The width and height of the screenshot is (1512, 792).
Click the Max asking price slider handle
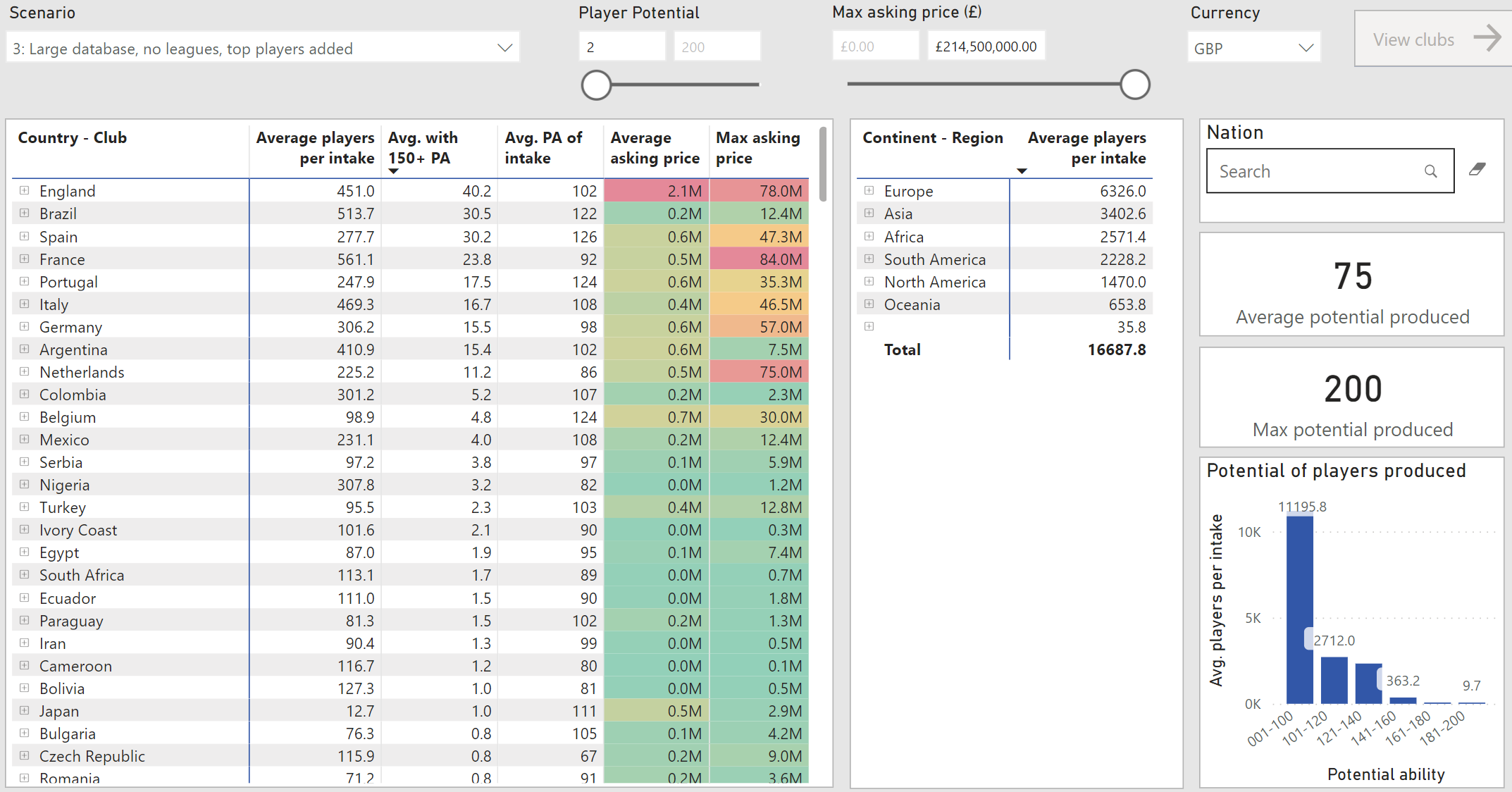(x=1134, y=85)
